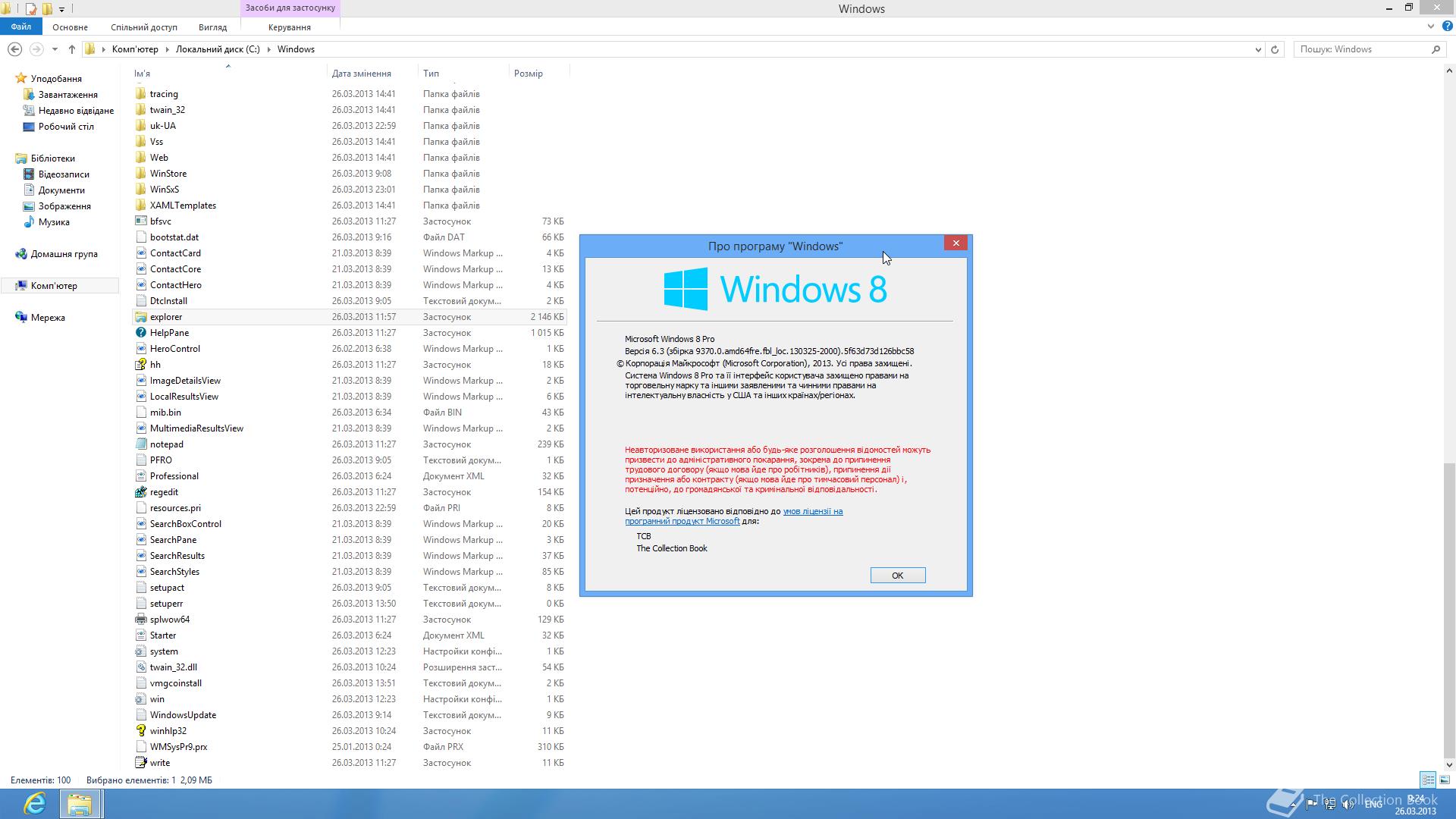Image resolution: width=1456 pixels, height=819 pixels.
Task: Select the bfsvc application icon
Action: click(x=140, y=221)
